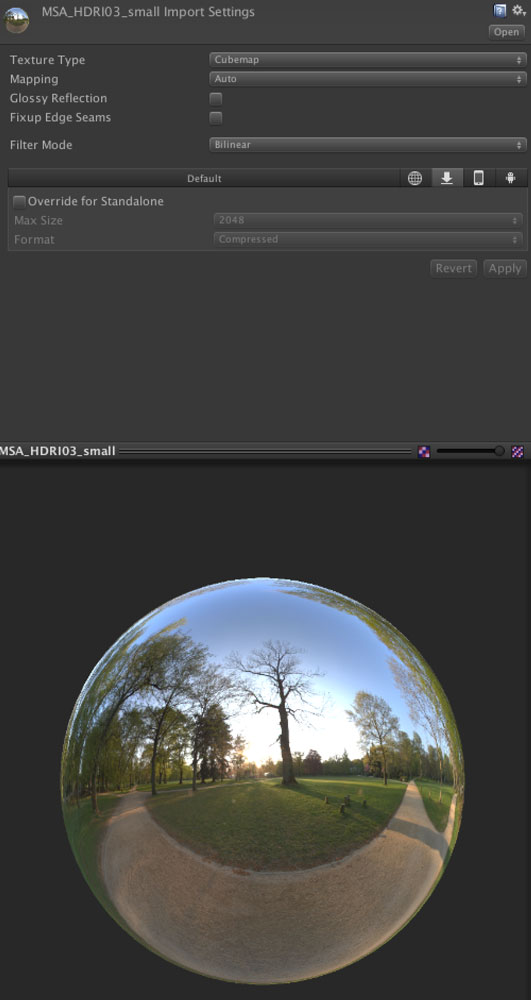531x1000 pixels.
Task: Select the Android robot platform tab
Action: (511, 179)
